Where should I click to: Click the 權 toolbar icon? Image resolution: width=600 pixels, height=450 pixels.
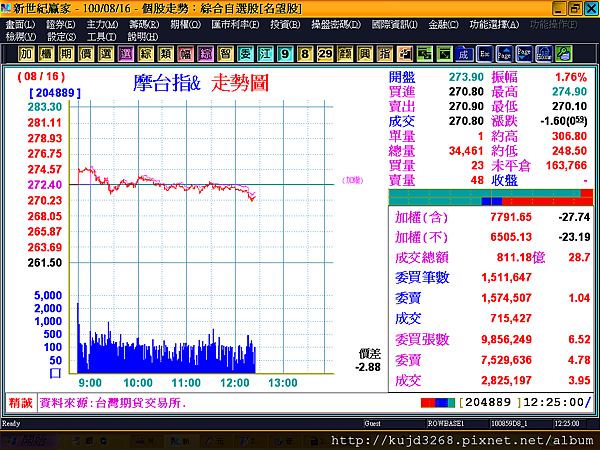[x=46, y=54]
